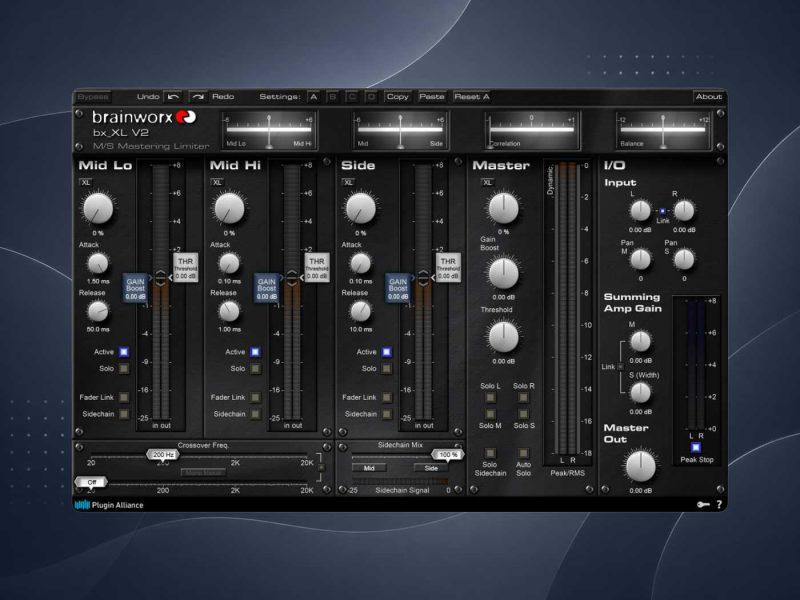This screenshot has width=800, height=600.
Task: Click the Mid Lo XL knob
Action: coord(98,208)
